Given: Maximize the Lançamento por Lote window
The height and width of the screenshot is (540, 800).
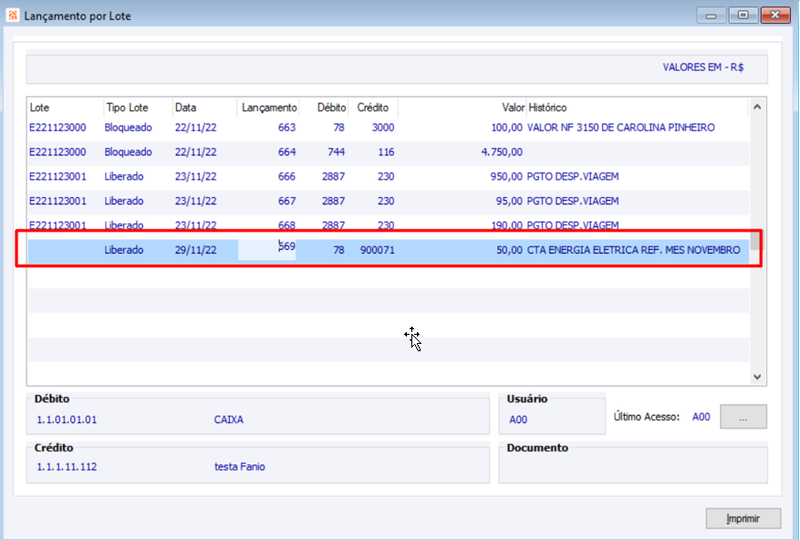Looking at the screenshot, I should coord(743,15).
